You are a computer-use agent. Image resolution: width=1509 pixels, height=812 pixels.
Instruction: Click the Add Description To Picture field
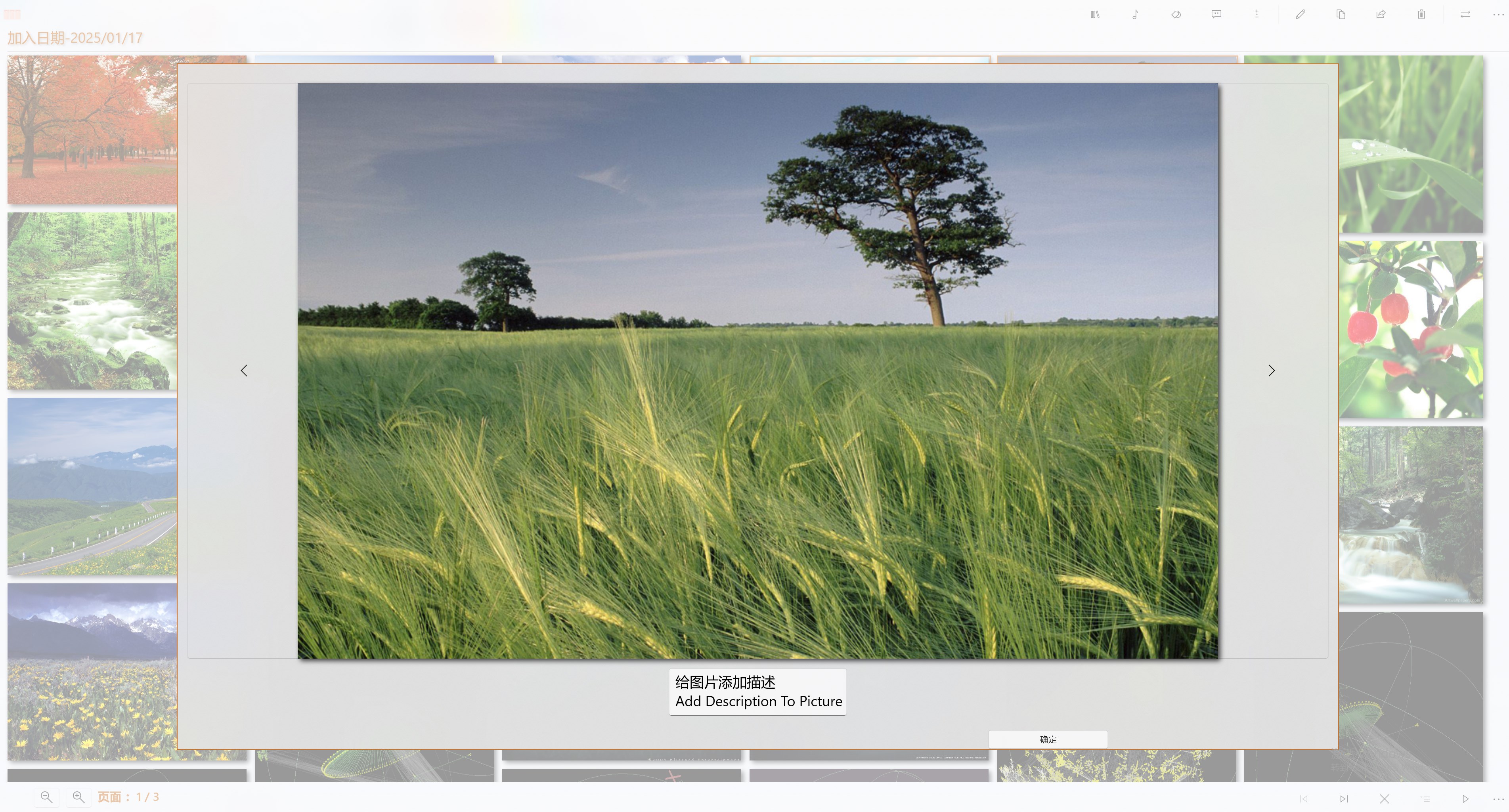pyautogui.click(x=757, y=692)
